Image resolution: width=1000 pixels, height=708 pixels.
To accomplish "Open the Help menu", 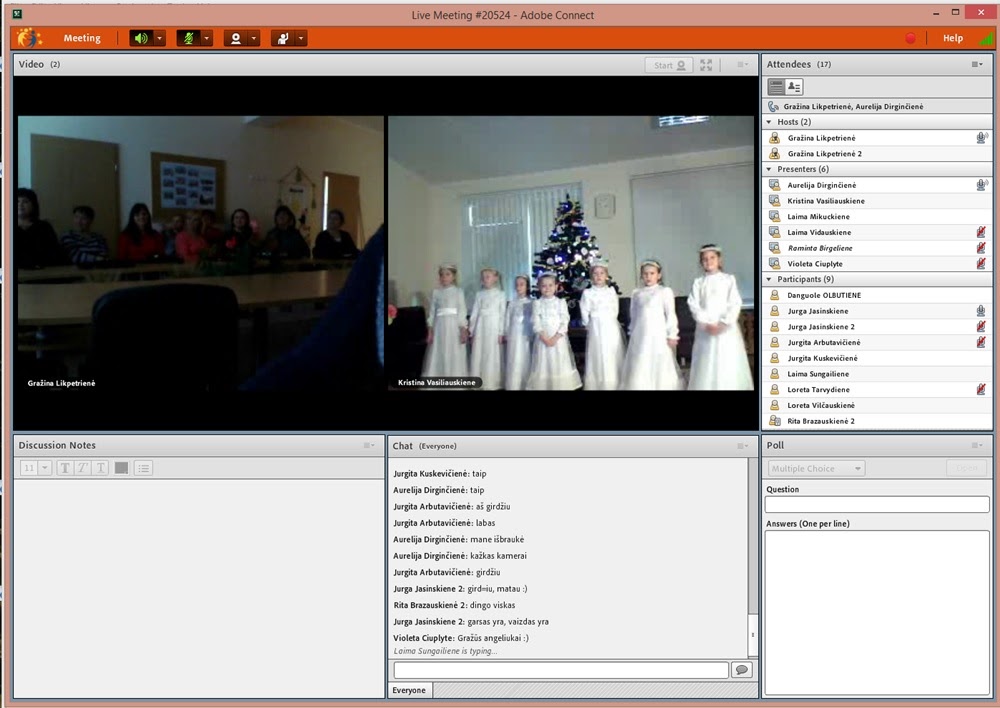I will point(953,38).
